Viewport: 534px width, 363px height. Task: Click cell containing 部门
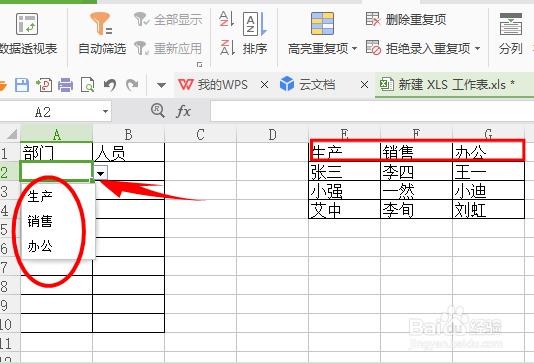pos(57,153)
